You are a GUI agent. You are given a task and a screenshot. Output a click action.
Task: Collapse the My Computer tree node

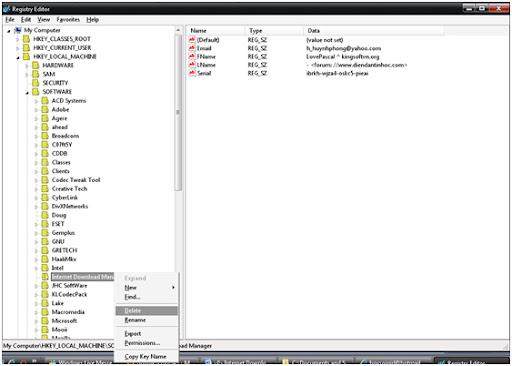pos(9,31)
